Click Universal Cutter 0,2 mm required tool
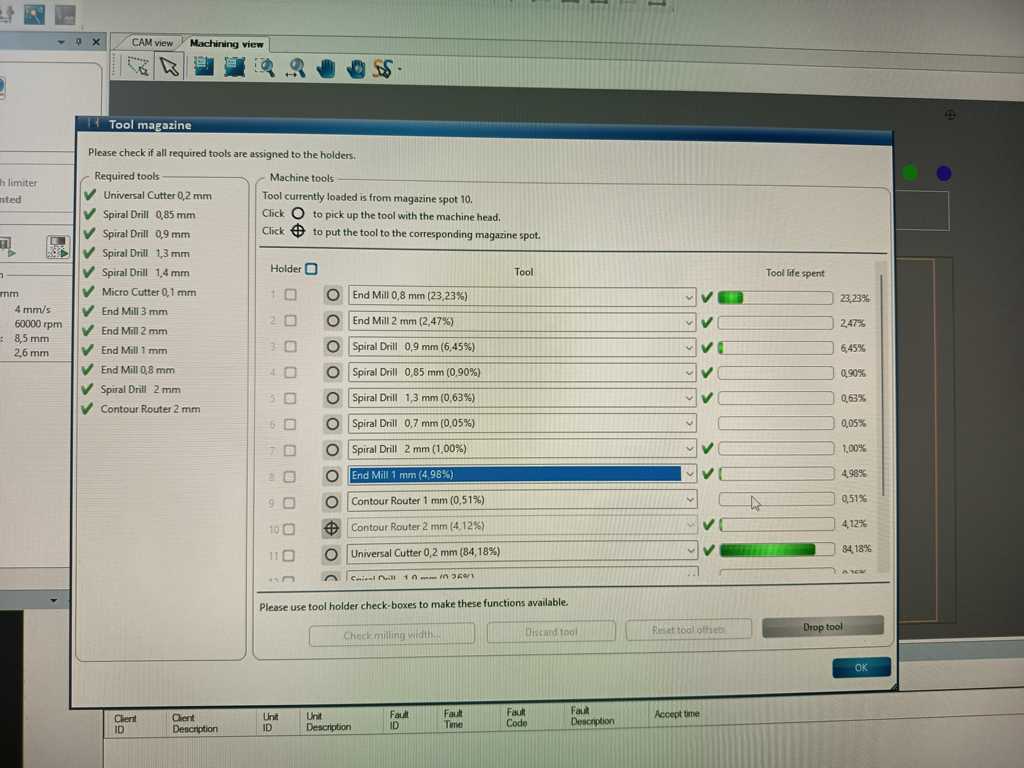Viewport: 1024px width, 768px height. (x=157, y=195)
